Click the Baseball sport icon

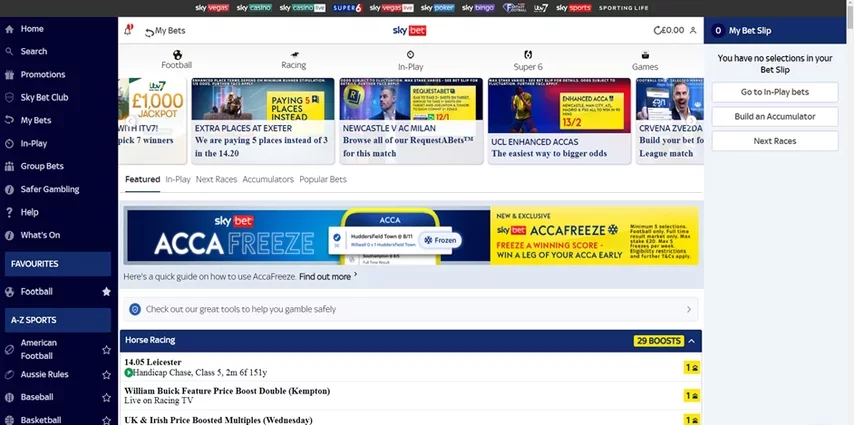9,398
